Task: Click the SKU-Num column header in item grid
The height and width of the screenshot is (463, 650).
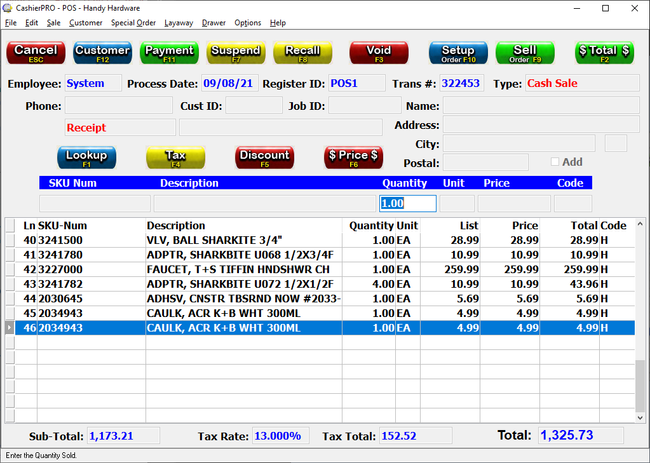Action: coord(63,225)
